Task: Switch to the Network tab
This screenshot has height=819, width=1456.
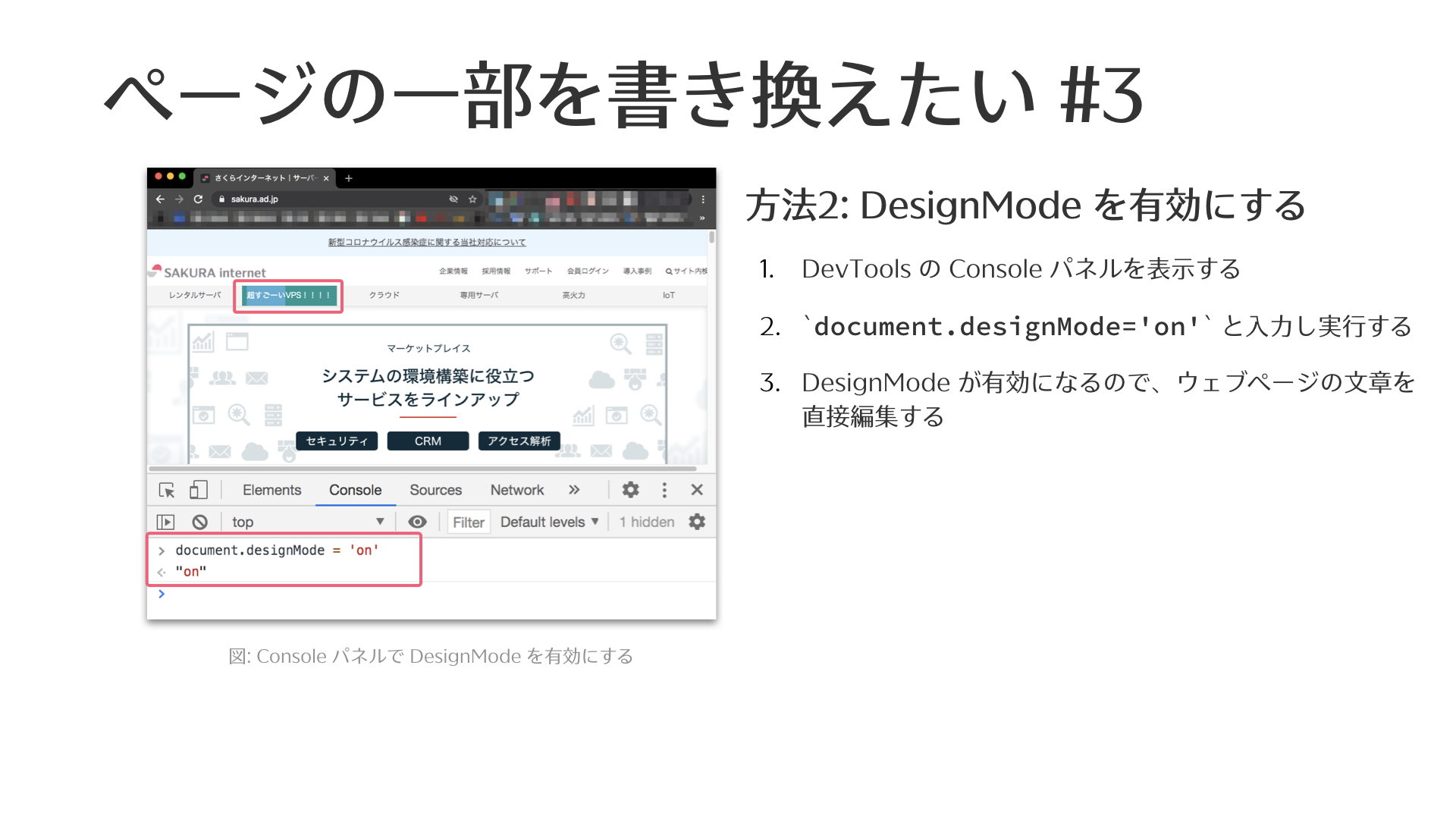Action: 516,490
